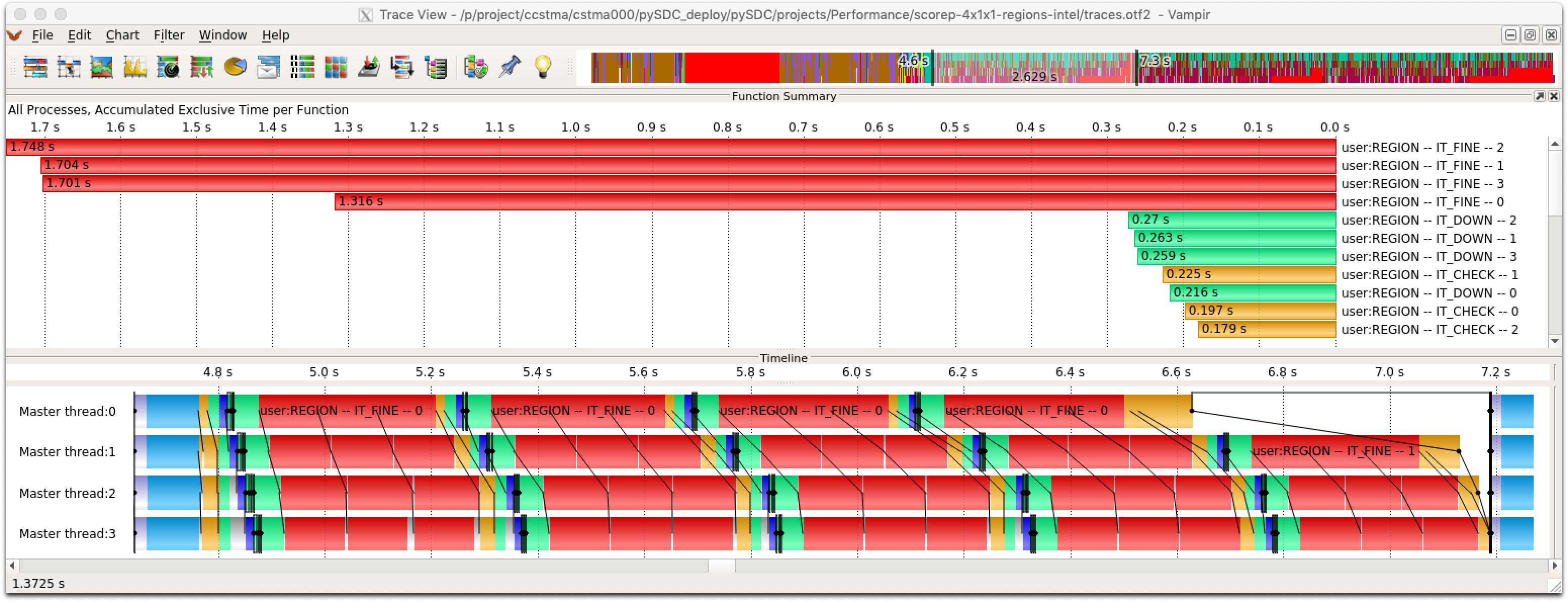Screen dimensions: 1568x602
Task: Select the 0.179 s IT_CHECK -- 2 bar
Action: coord(1267,329)
